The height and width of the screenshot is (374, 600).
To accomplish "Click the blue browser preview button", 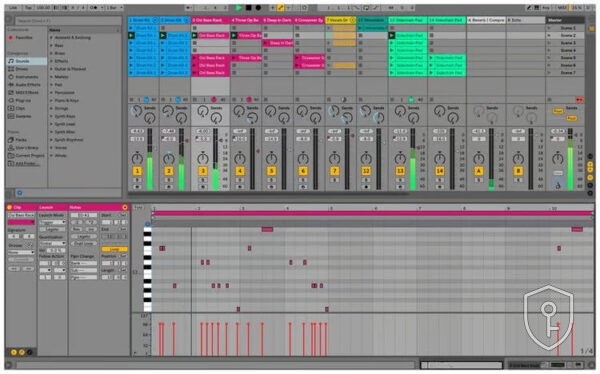I will (x=20, y=193).
